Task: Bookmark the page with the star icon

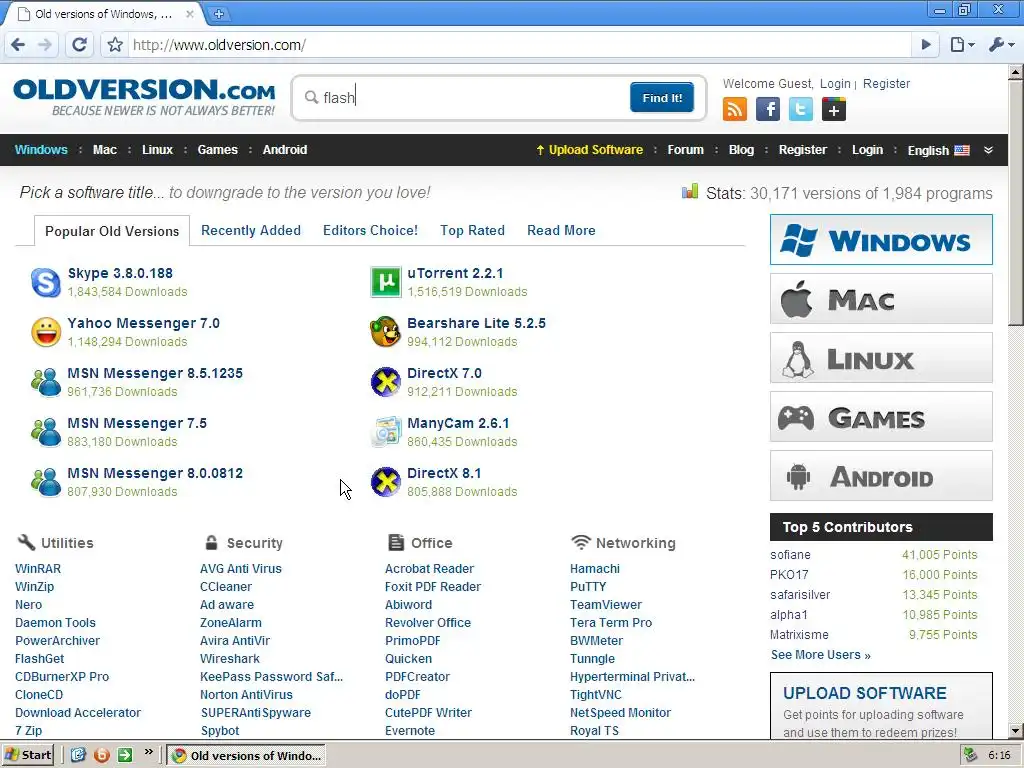Action: (115, 44)
